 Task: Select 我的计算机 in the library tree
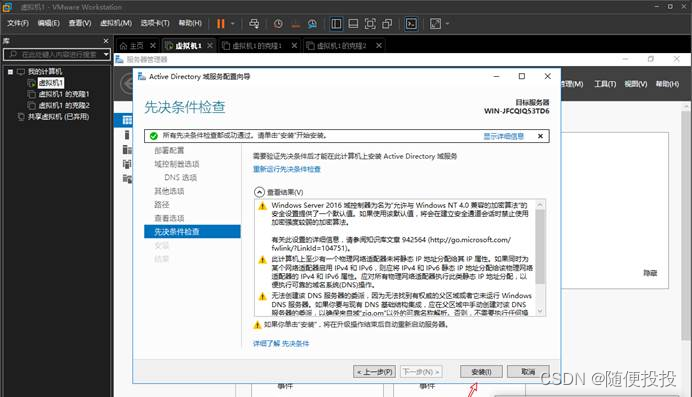pos(45,71)
